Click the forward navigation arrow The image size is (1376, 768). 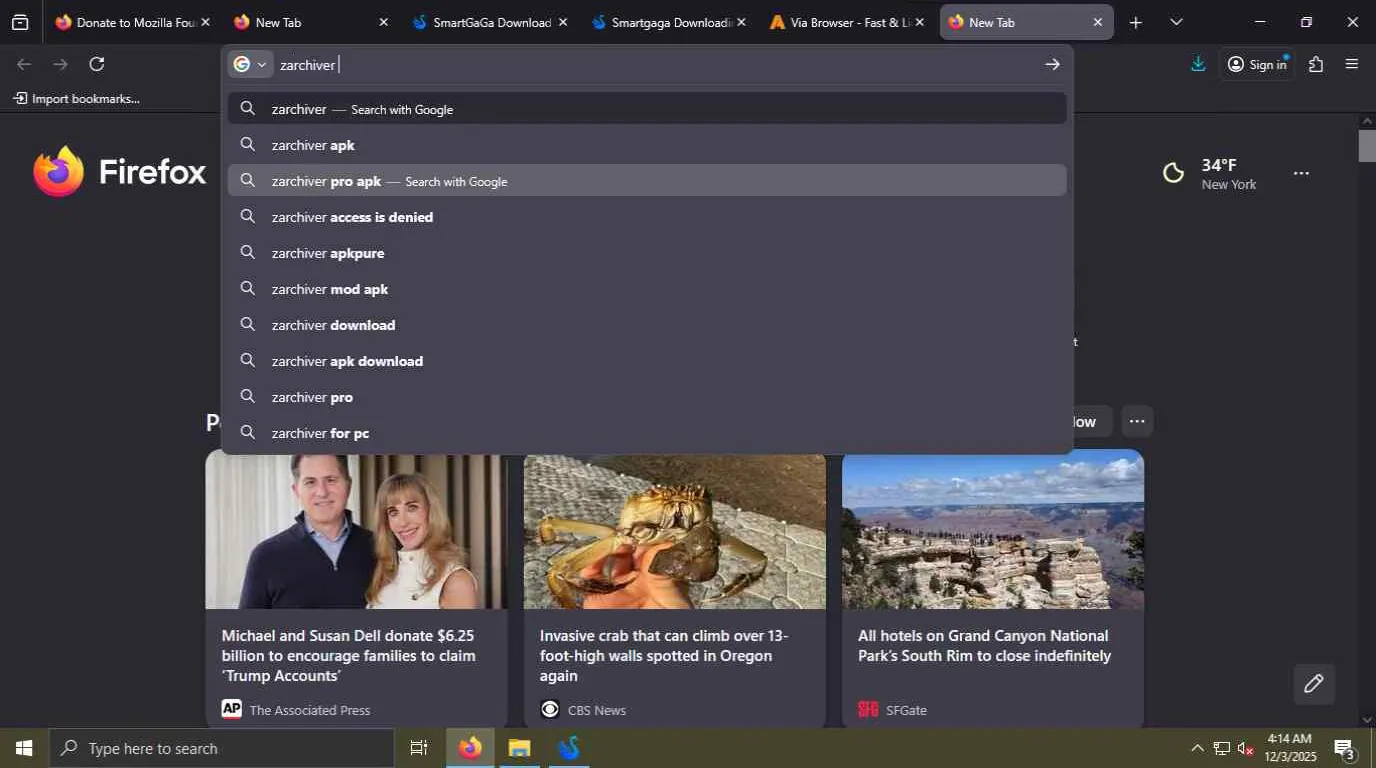coord(61,64)
